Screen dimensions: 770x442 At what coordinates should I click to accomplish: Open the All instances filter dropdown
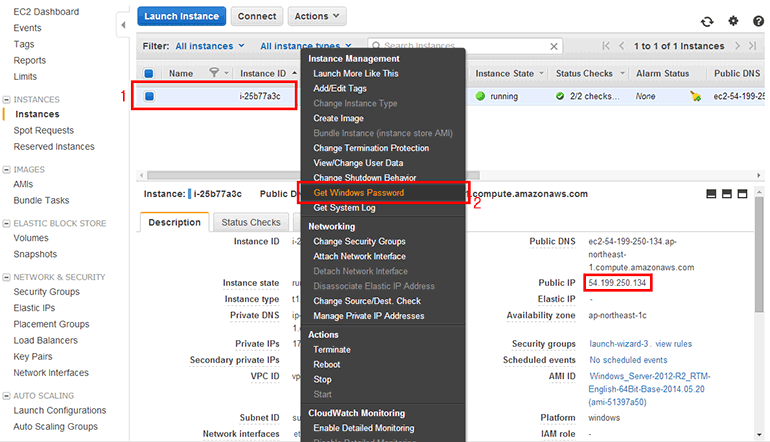210,46
